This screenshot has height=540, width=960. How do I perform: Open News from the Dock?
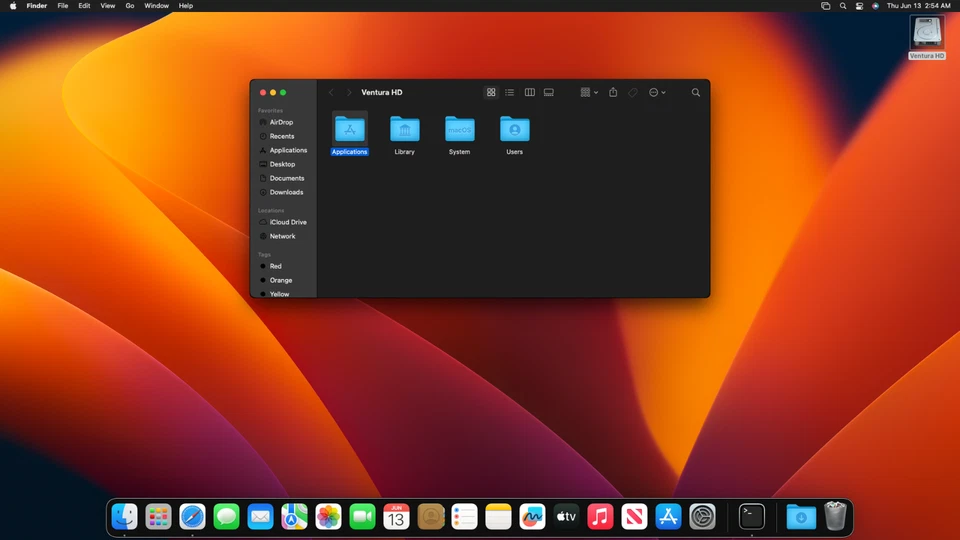click(x=634, y=517)
